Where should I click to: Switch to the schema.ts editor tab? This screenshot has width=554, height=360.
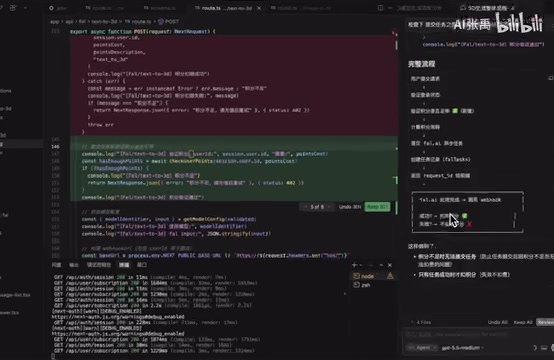[x=160, y=8]
